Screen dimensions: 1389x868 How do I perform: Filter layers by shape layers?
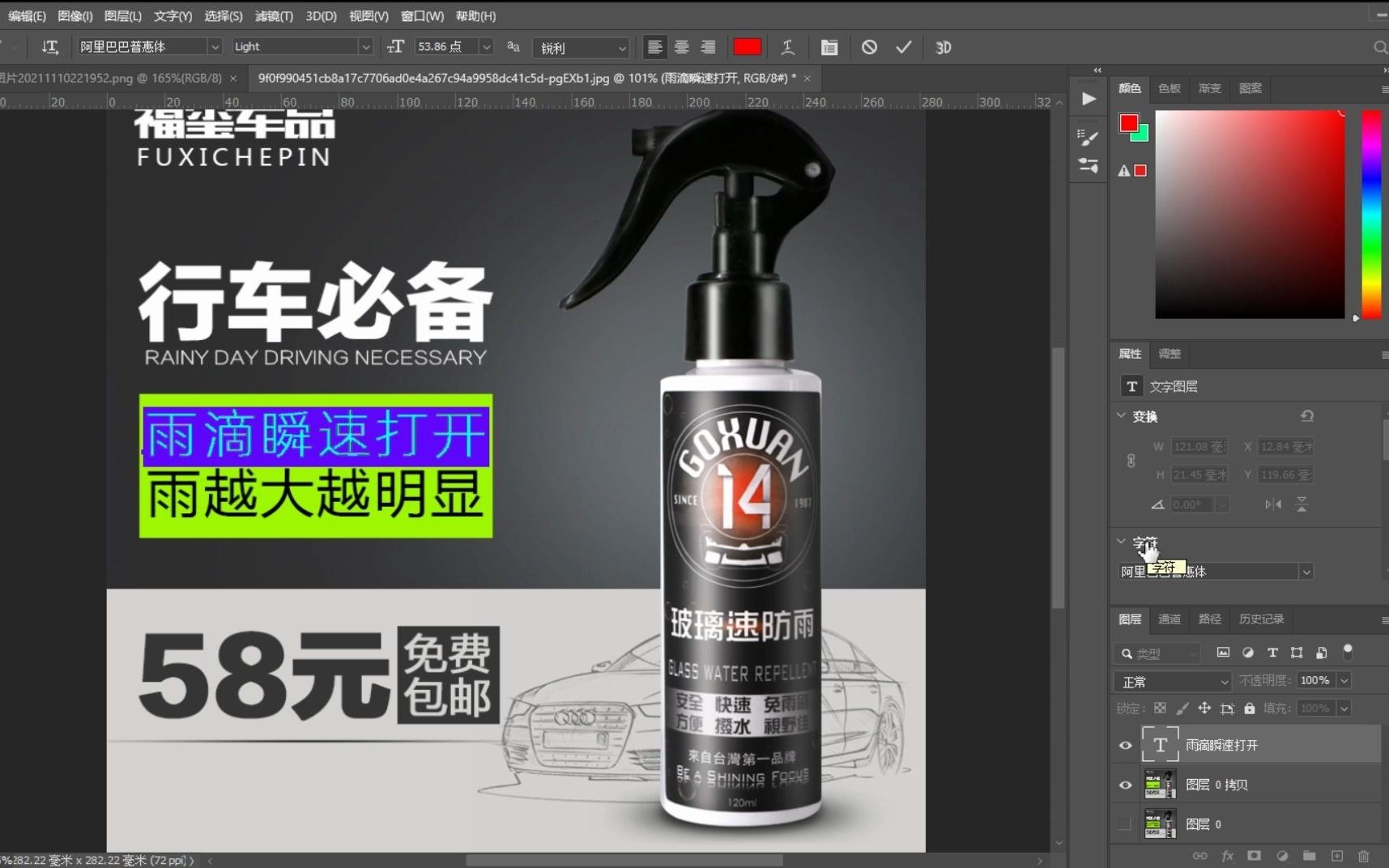1297,653
